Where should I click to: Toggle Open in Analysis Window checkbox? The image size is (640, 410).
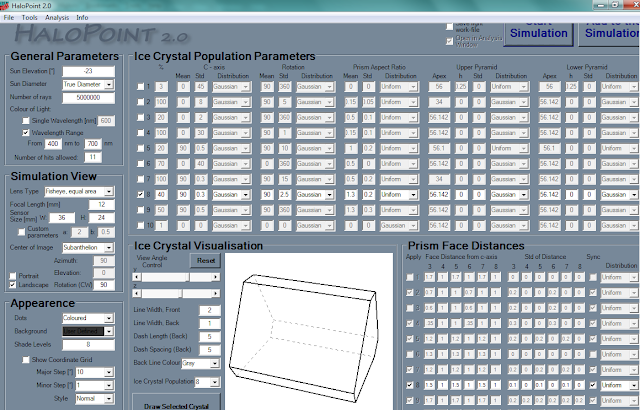pyautogui.click(x=449, y=41)
